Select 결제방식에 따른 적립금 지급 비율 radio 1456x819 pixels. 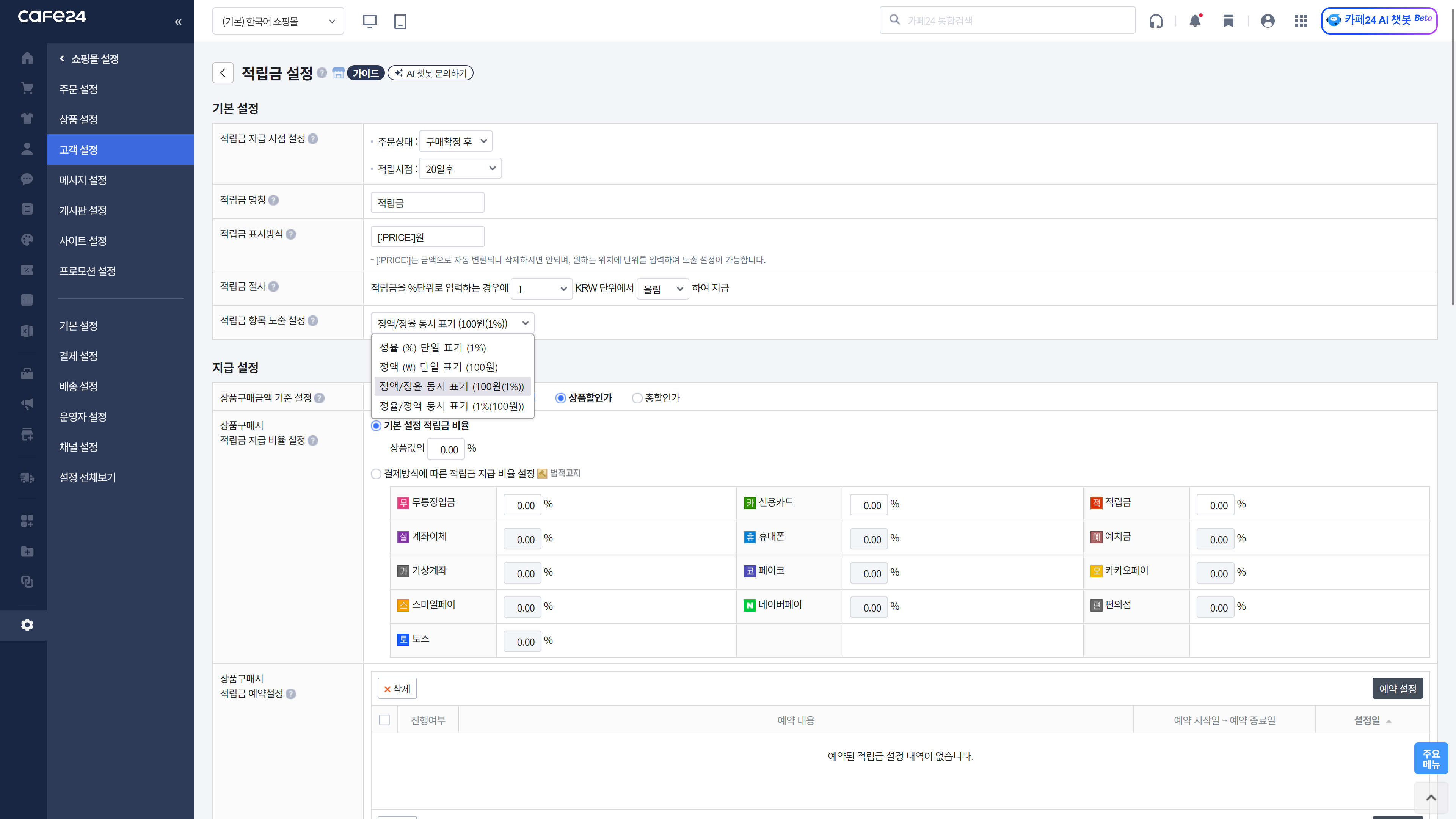(x=376, y=474)
